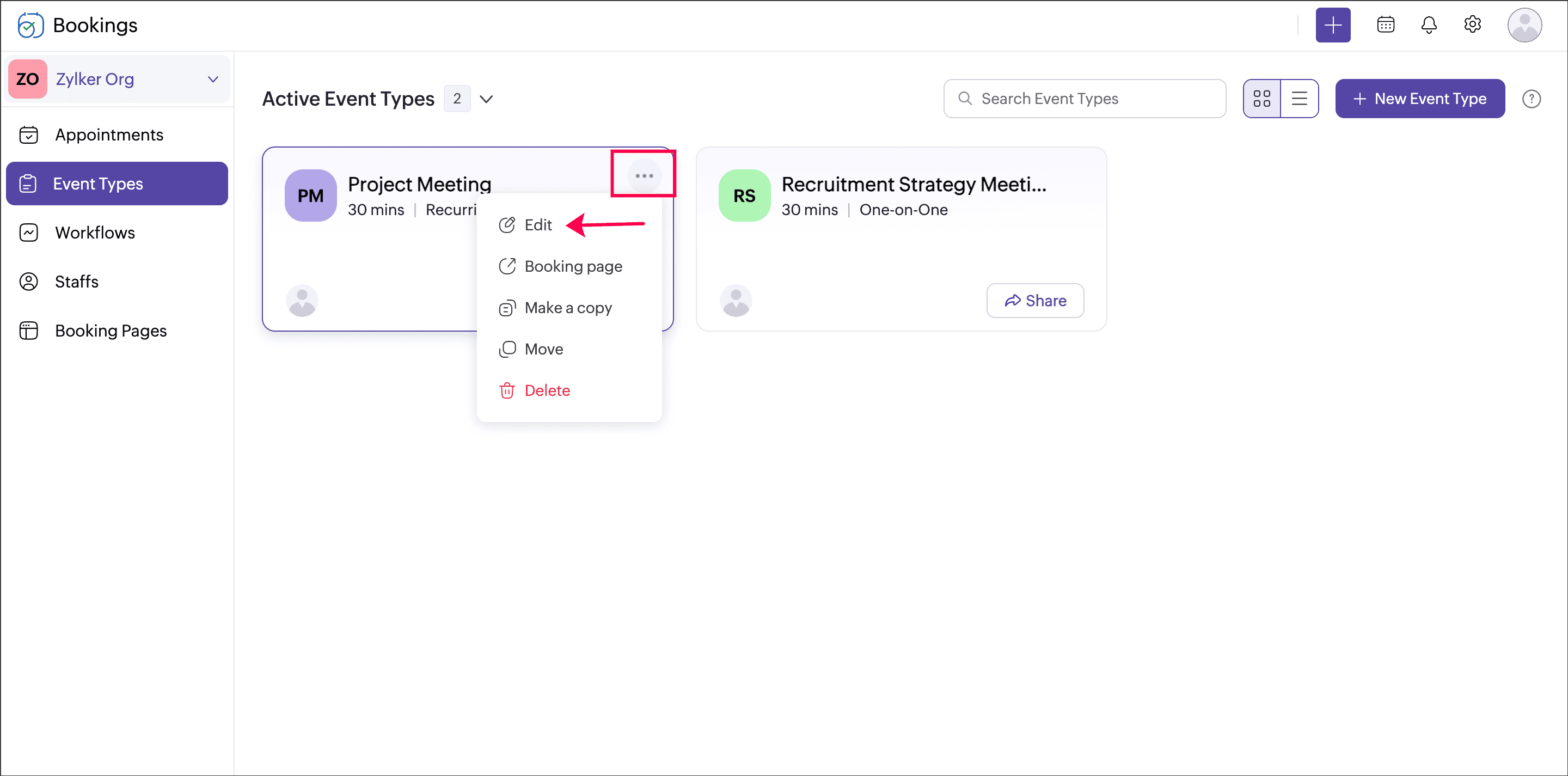Click the three-dots menu on Project Meeting

(x=644, y=176)
